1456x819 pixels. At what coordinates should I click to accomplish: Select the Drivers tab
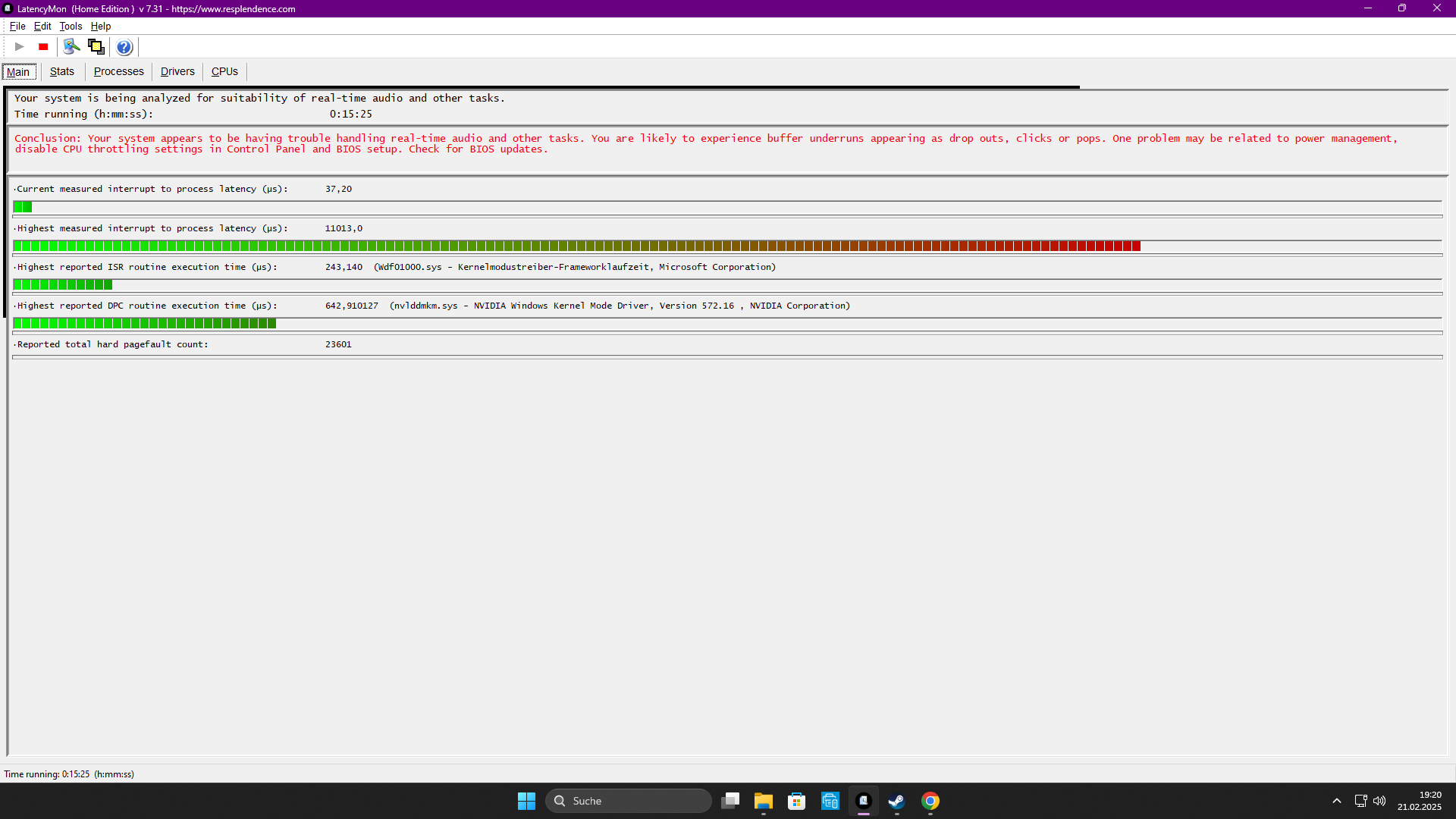[177, 71]
